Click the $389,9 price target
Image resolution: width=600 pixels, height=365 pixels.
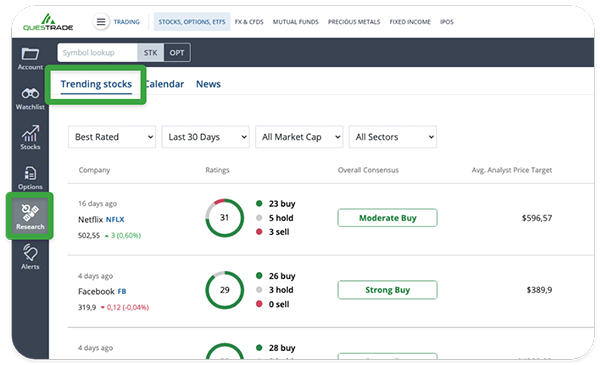pyautogui.click(x=539, y=290)
